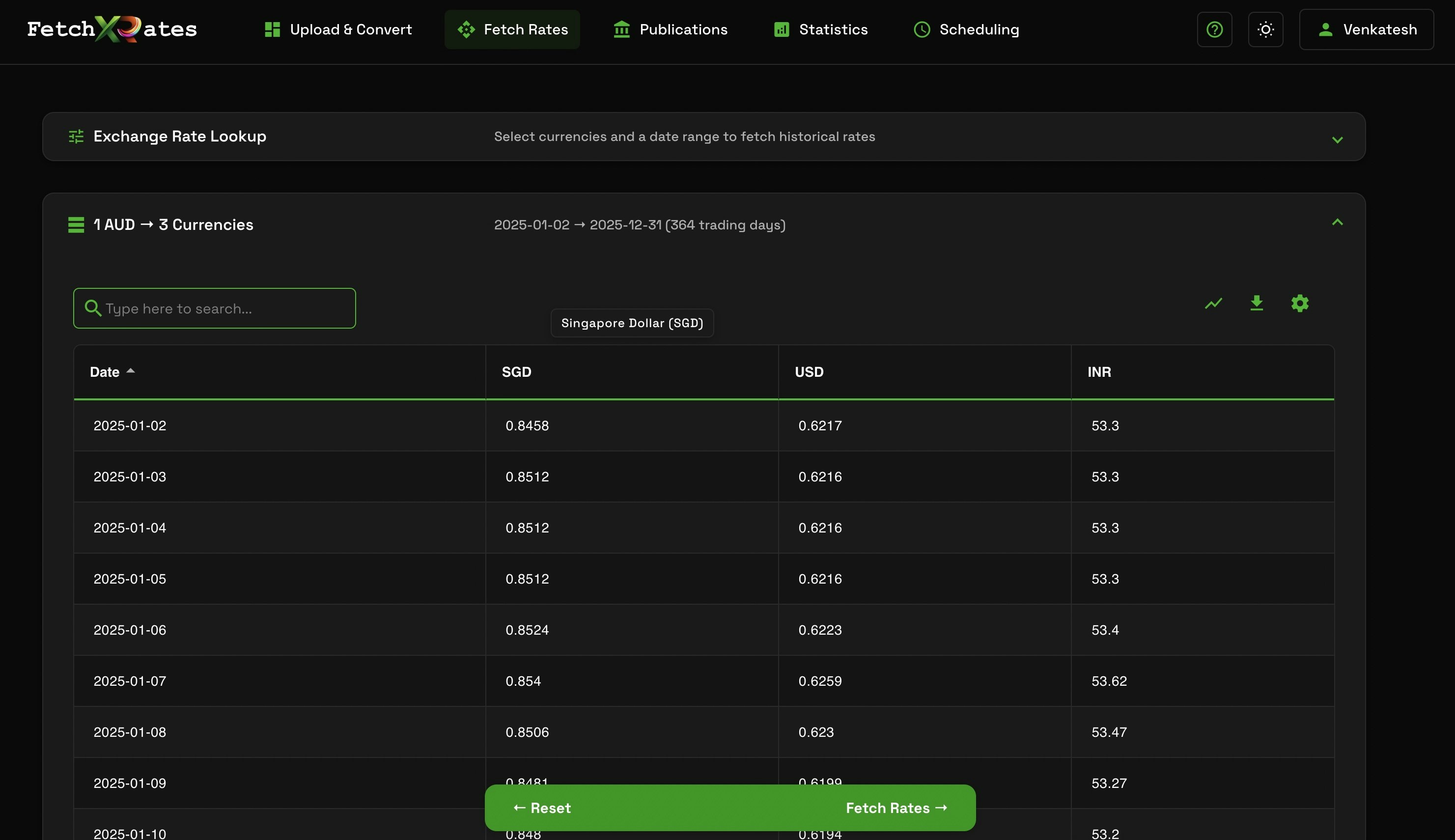The width and height of the screenshot is (1455, 840).
Task: Click INR value 53.47
Action: click(1109, 732)
